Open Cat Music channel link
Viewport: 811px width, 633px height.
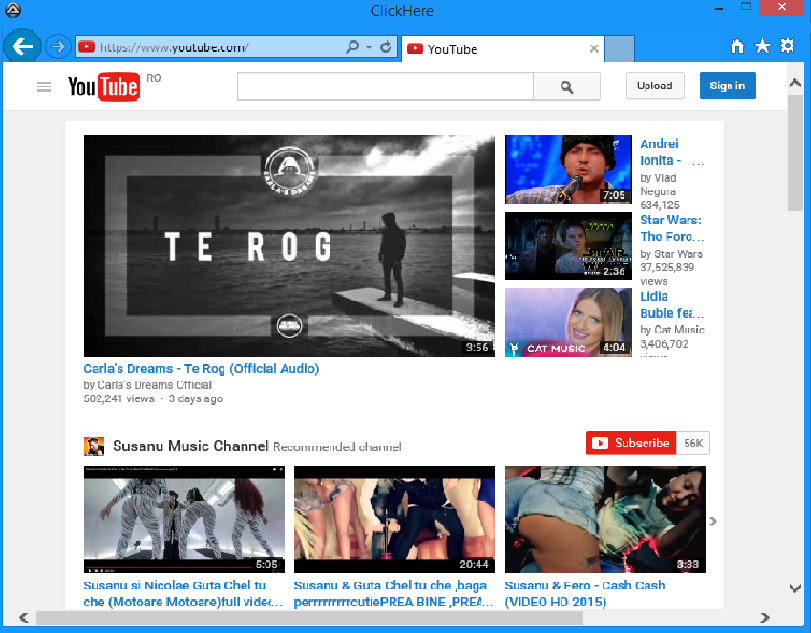pos(680,329)
